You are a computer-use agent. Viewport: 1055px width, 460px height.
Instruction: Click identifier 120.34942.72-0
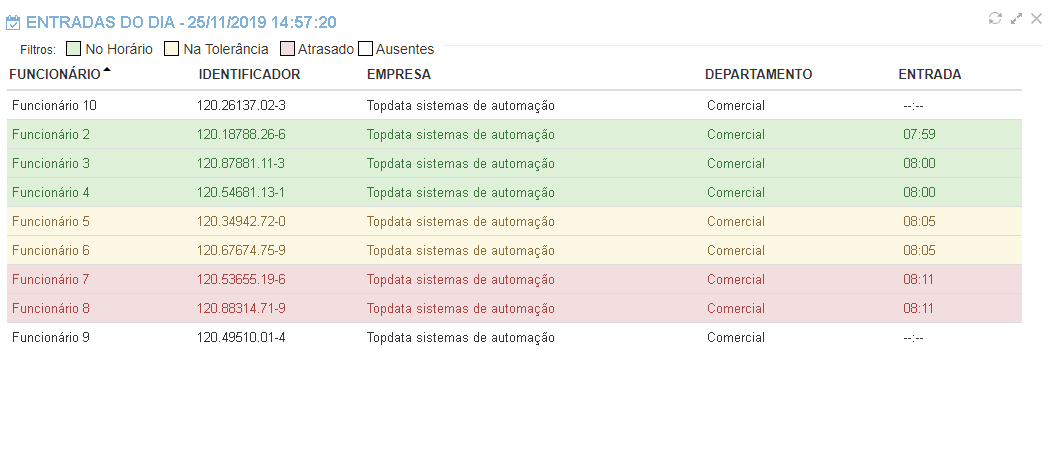pyautogui.click(x=241, y=221)
